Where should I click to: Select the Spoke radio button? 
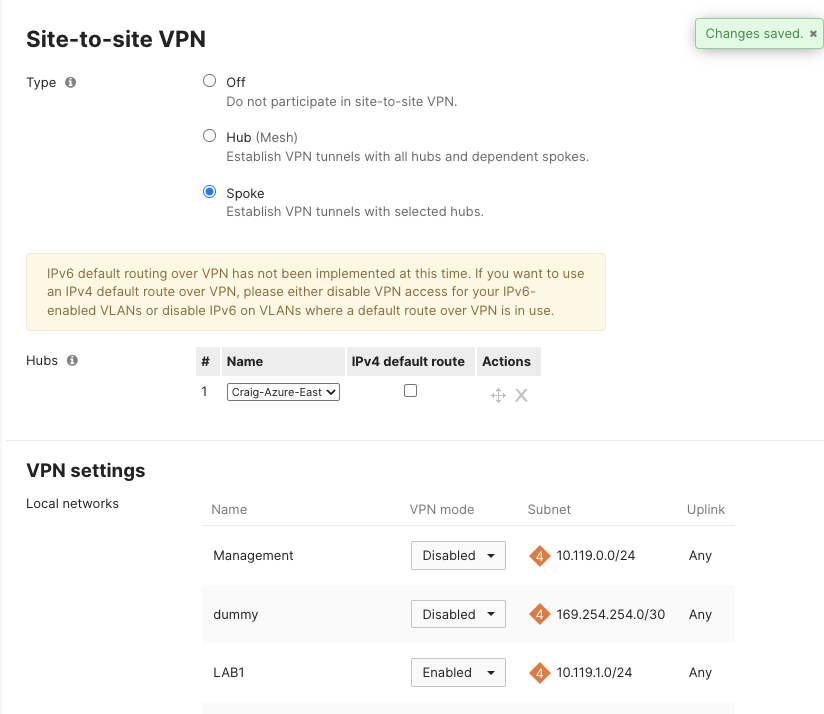click(x=210, y=192)
